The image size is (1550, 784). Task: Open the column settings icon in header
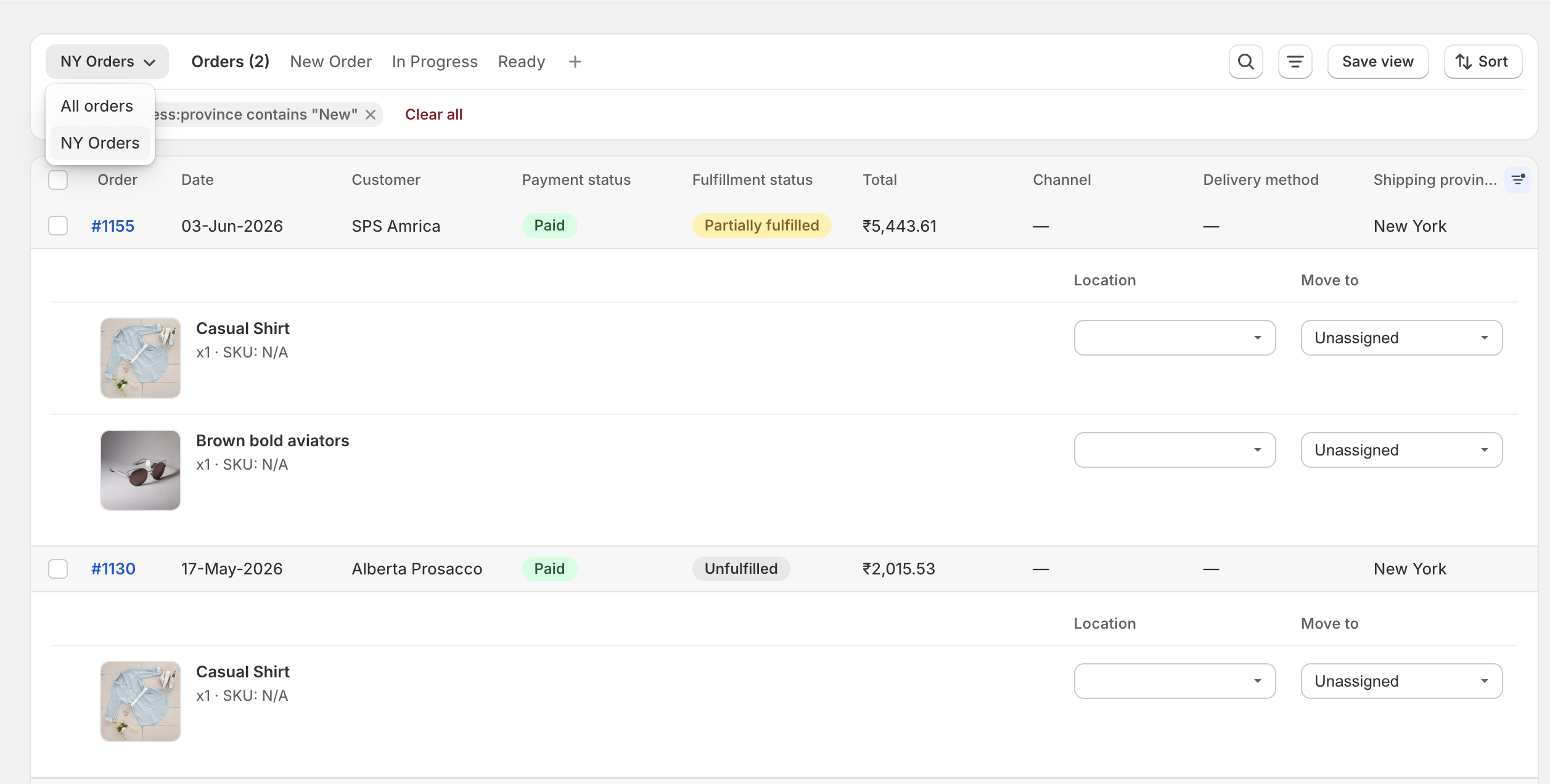pos(1518,179)
